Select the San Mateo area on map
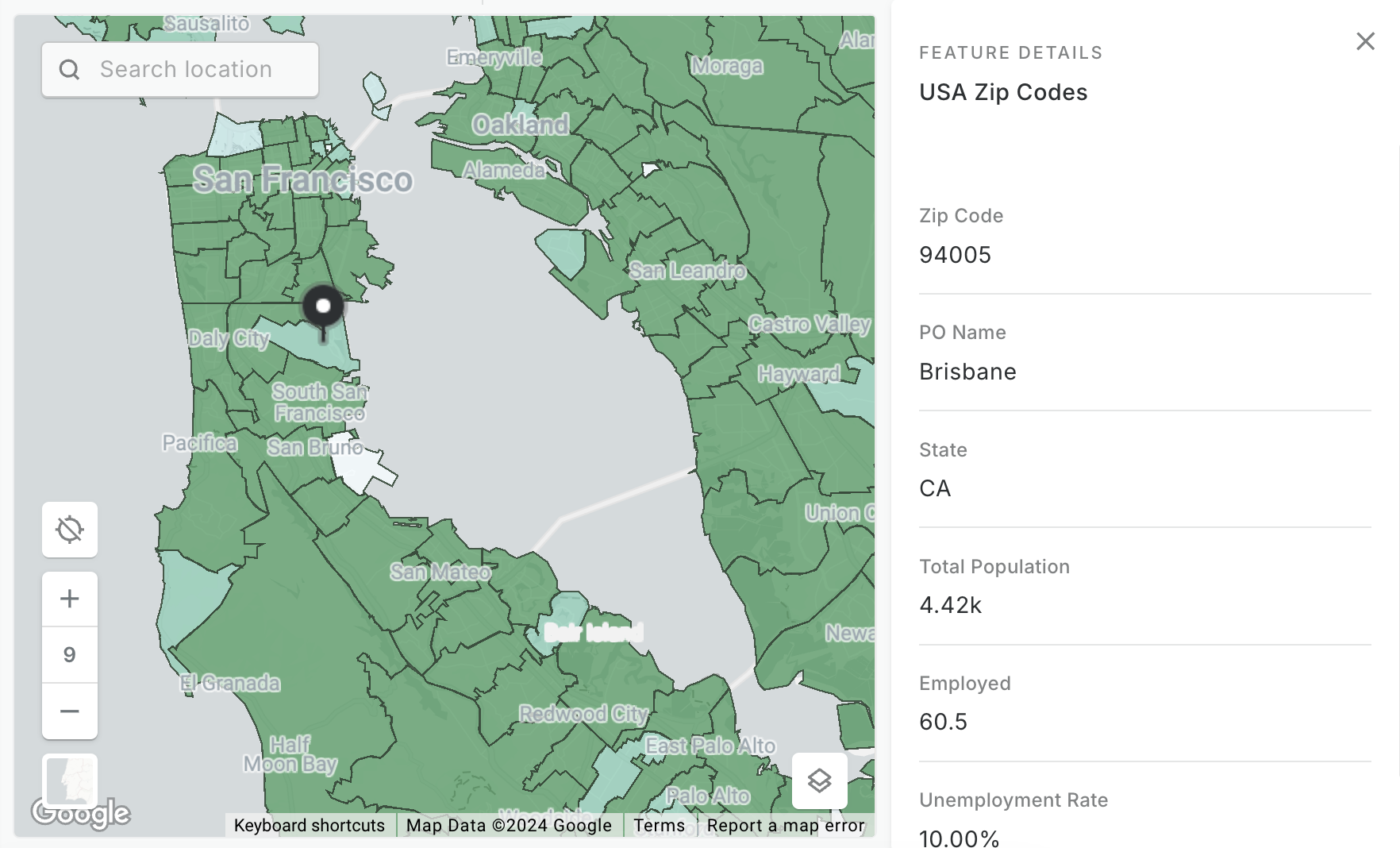 440,572
